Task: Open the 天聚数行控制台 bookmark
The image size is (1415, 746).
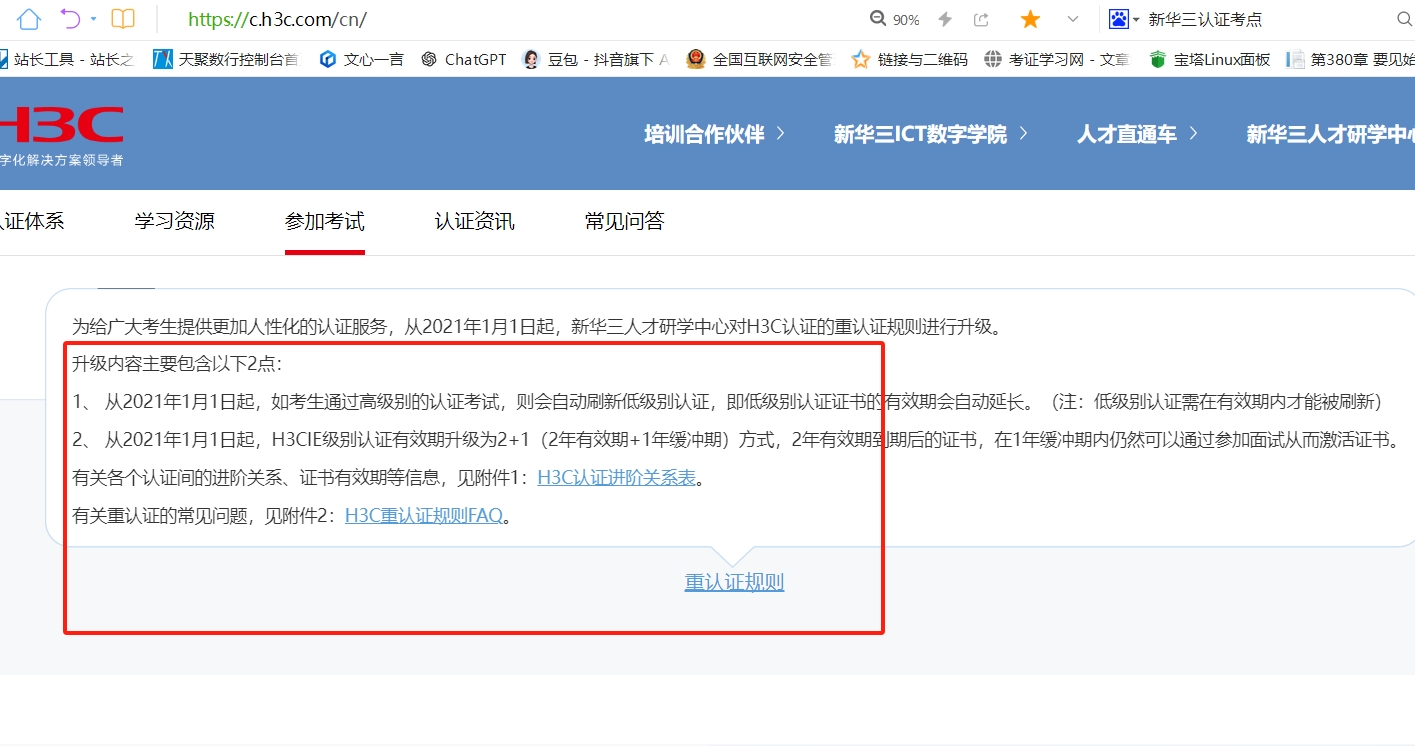Action: 225,60
